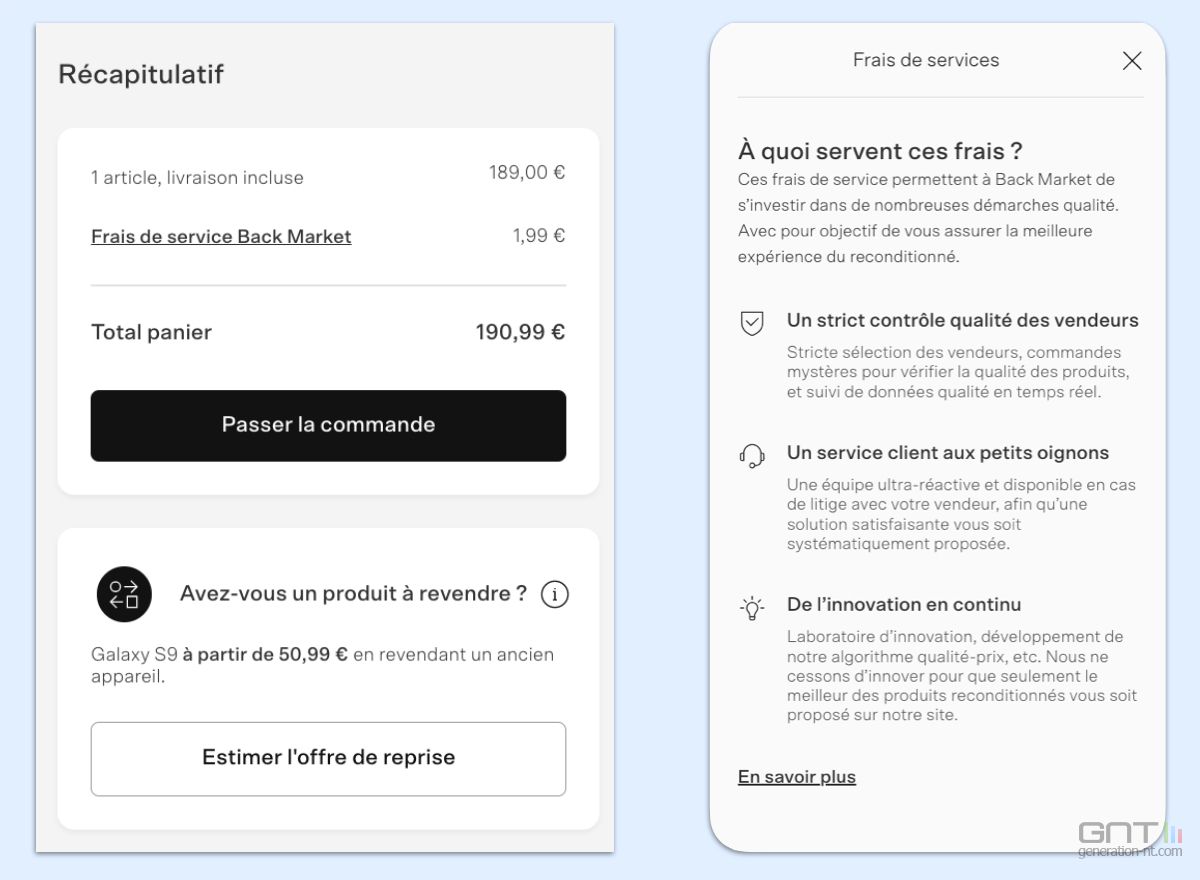This screenshot has width=1200, height=880.
Task: Click the shield quality-control icon
Action: coord(752,323)
